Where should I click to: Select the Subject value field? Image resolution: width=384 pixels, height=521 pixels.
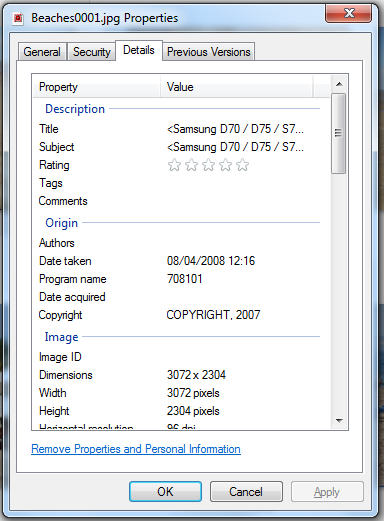click(x=235, y=147)
